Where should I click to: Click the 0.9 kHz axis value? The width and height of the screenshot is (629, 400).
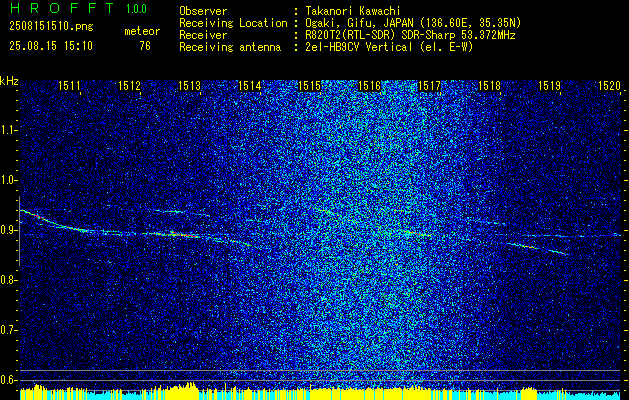pos(8,230)
